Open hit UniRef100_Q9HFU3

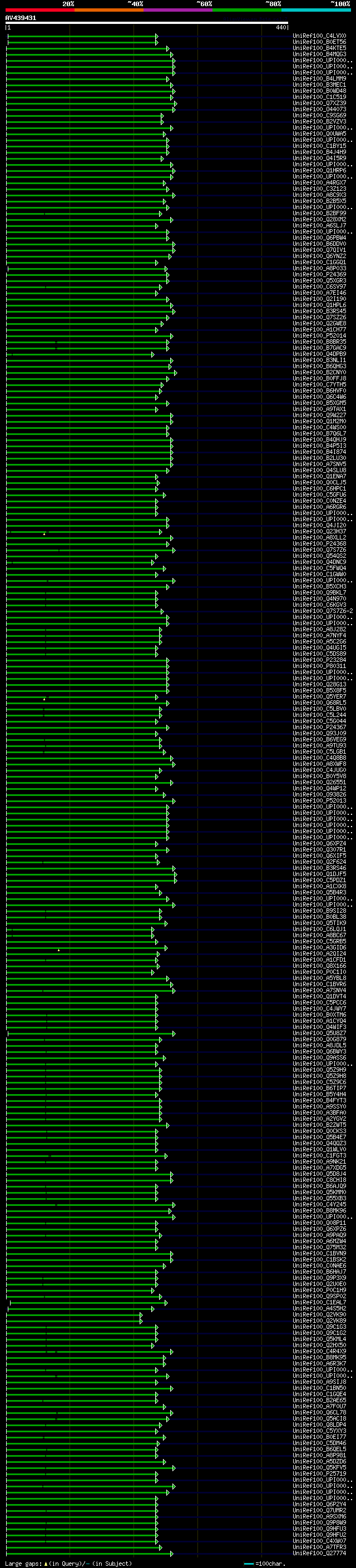tap(319, 1529)
